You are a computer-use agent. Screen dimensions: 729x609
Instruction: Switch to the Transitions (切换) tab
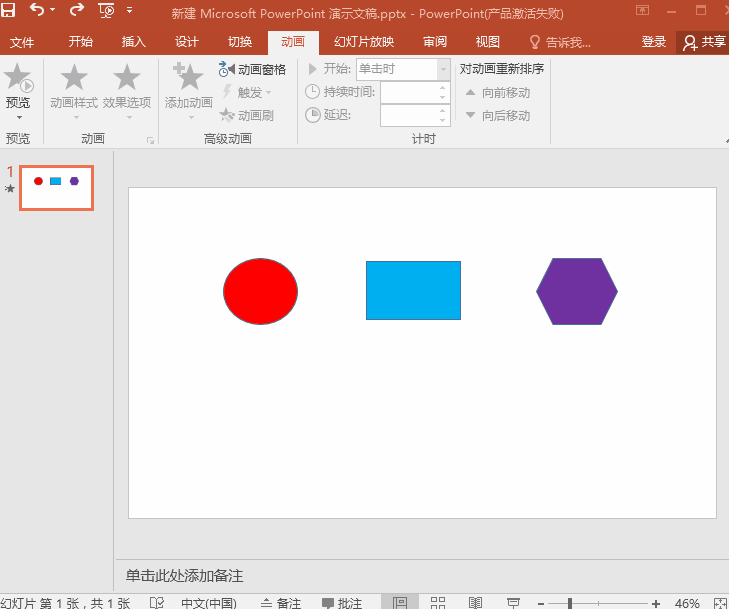click(240, 42)
